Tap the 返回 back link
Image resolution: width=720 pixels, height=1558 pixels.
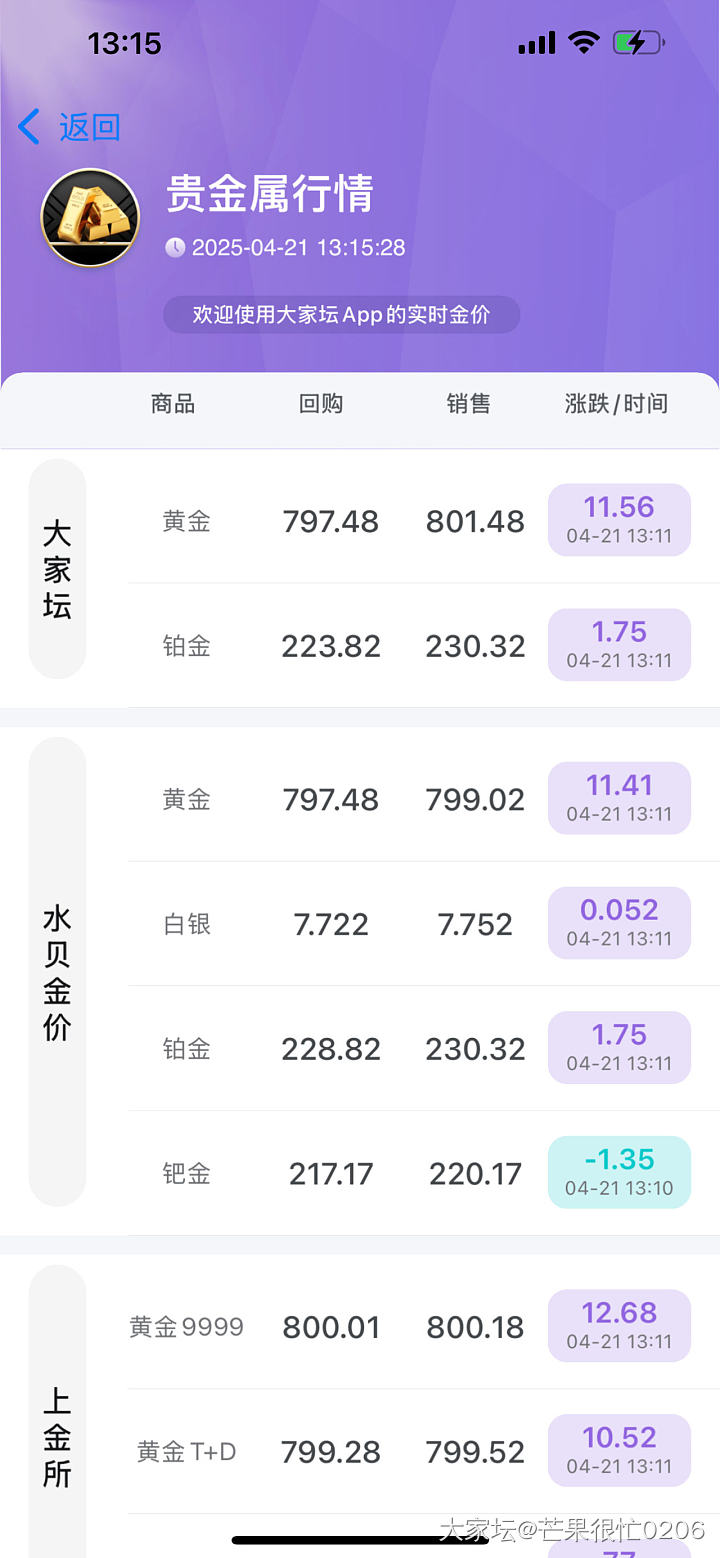pos(89,127)
